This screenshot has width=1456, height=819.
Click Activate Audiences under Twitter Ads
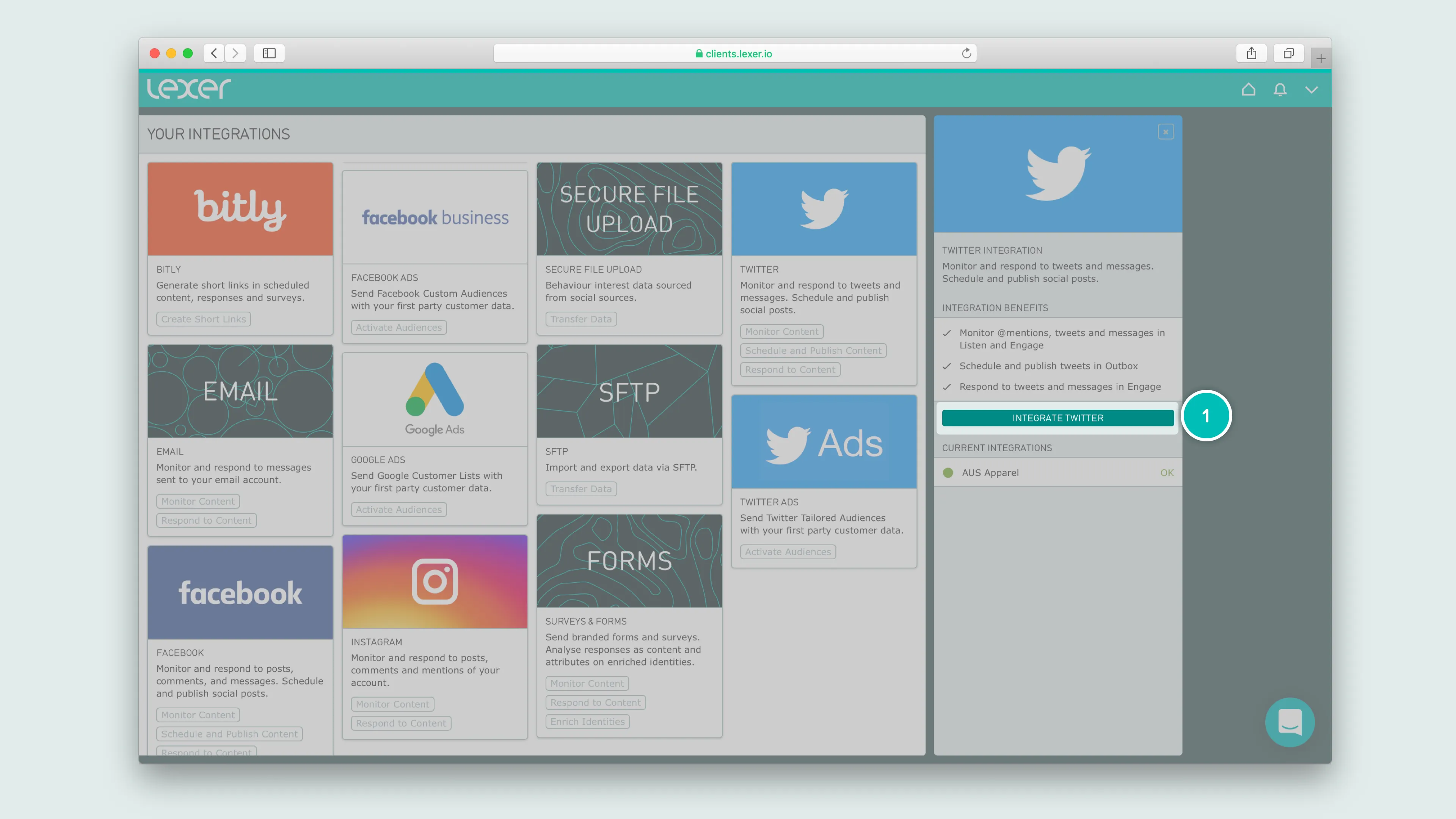pos(788,552)
